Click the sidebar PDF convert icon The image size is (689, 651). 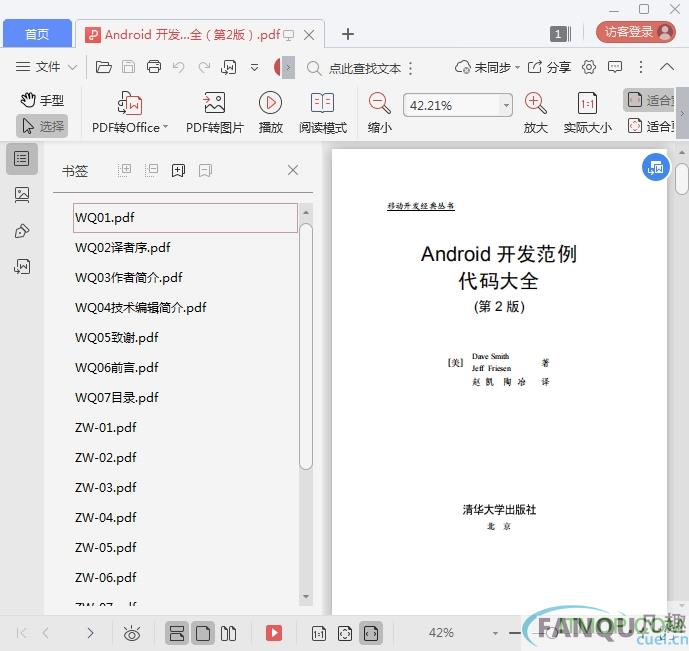[x=22, y=266]
